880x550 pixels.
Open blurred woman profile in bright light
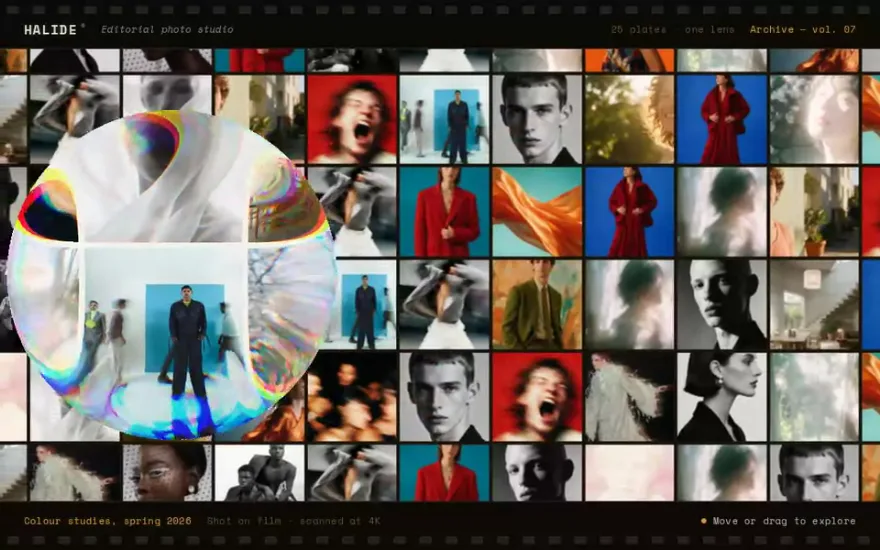coord(814,120)
